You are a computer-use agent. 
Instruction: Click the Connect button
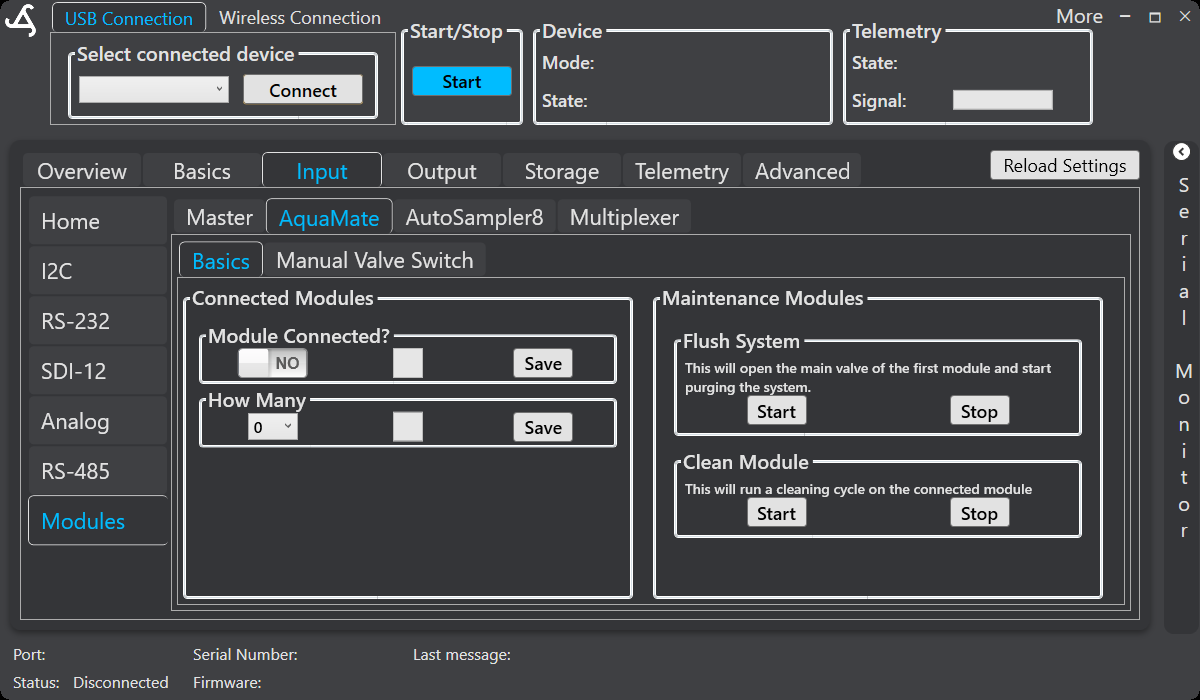pos(303,90)
